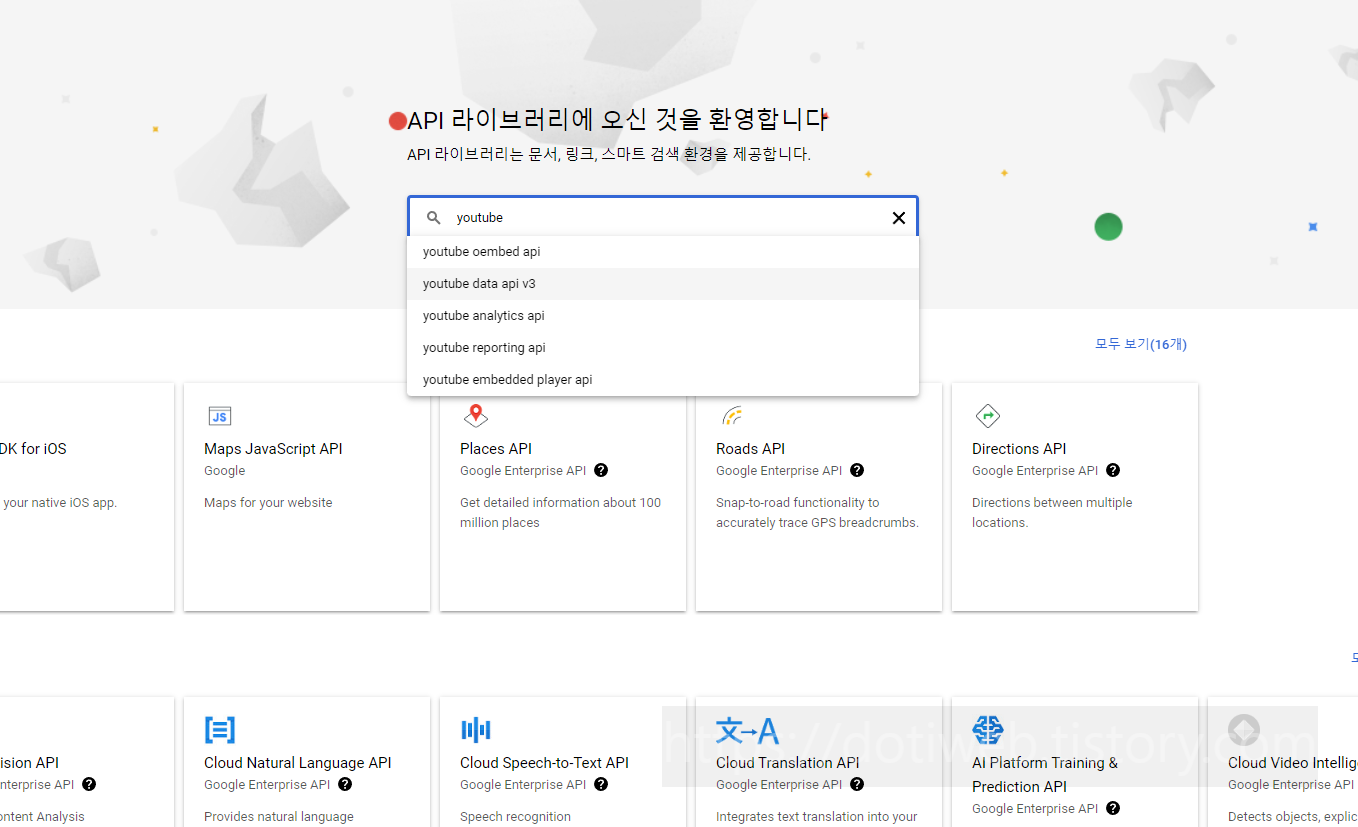Choose suggestion youtube data api v3
This screenshot has height=827, width=1358.
coord(662,284)
